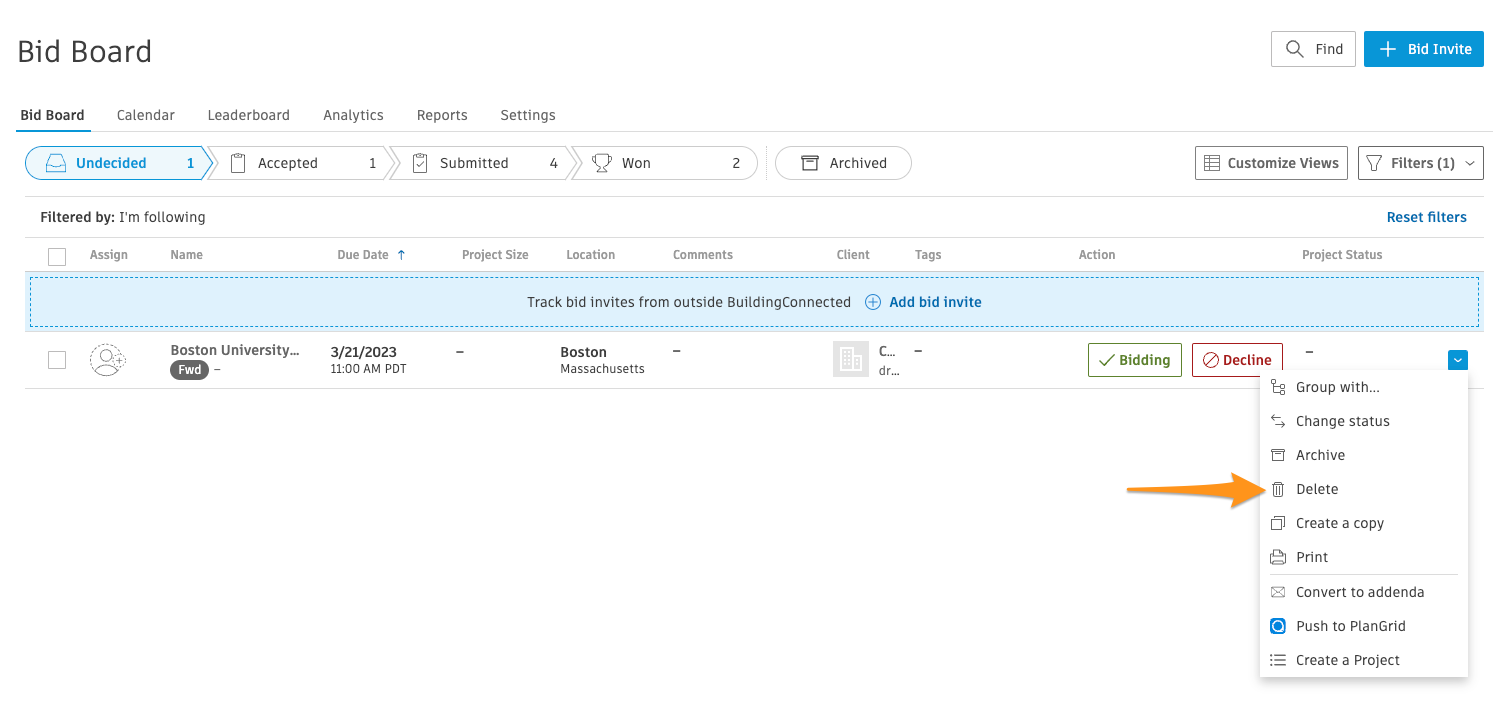1507x711 pixels.
Task: Go to the Analytics tab
Action: pyautogui.click(x=353, y=115)
